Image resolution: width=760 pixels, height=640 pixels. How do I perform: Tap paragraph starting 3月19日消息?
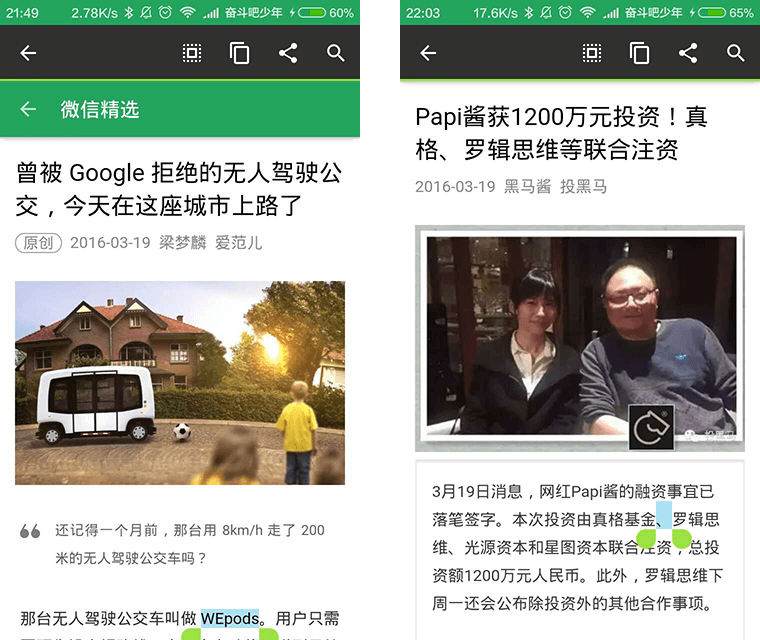click(x=577, y=547)
